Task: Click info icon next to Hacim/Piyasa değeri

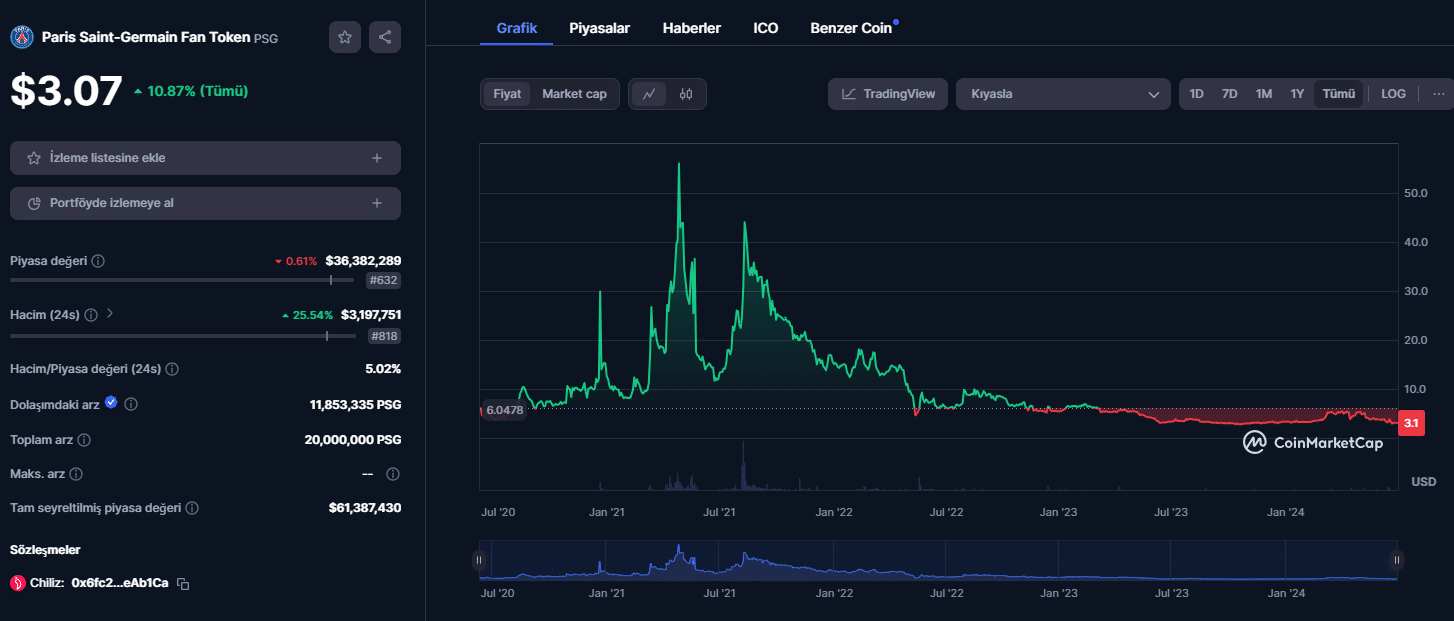Action: pyautogui.click(x=172, y=369)
